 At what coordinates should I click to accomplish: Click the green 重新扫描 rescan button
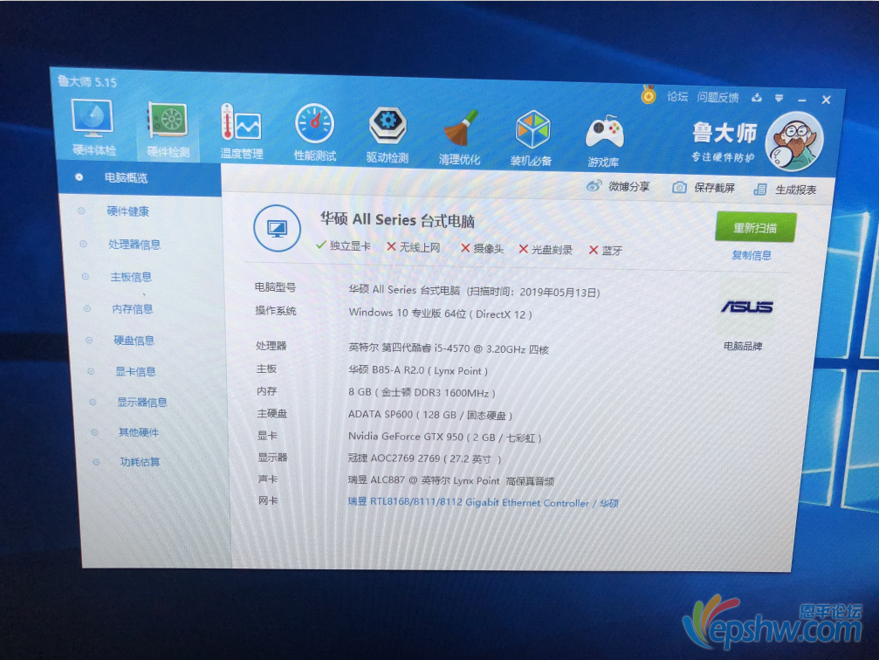756,227
